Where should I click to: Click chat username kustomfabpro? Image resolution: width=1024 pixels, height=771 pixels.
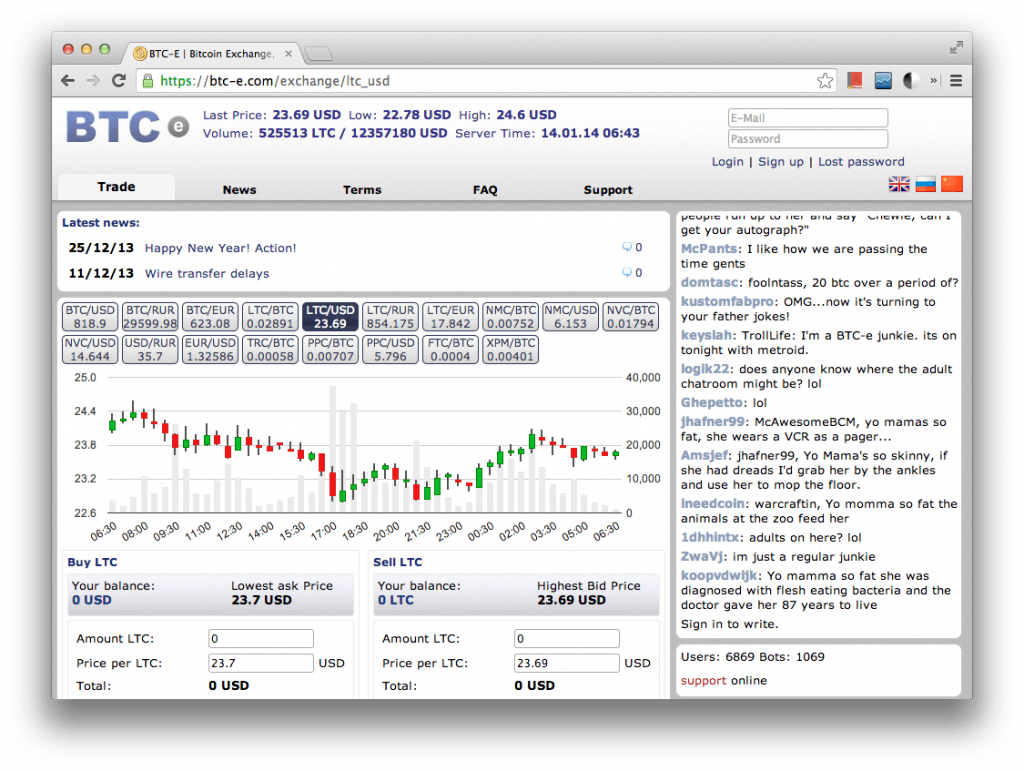pos(727,302)
